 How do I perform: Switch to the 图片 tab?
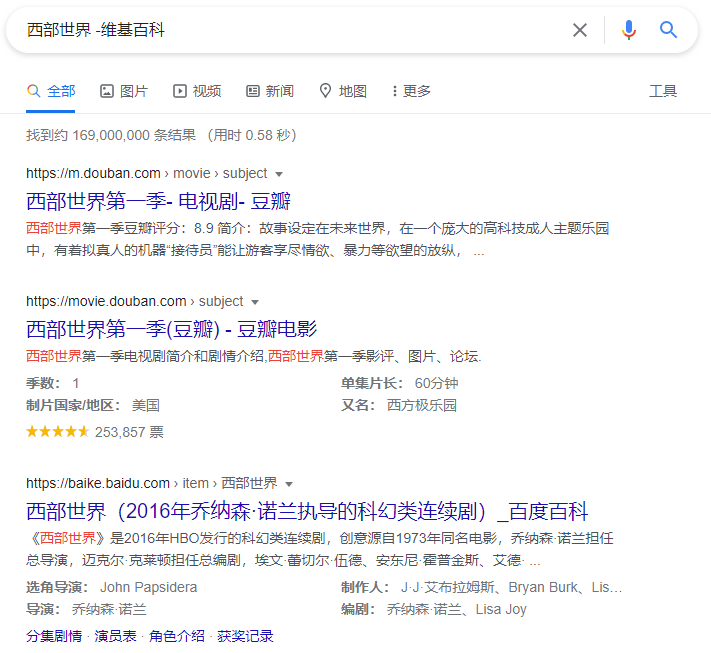click(x=123, y=91)
